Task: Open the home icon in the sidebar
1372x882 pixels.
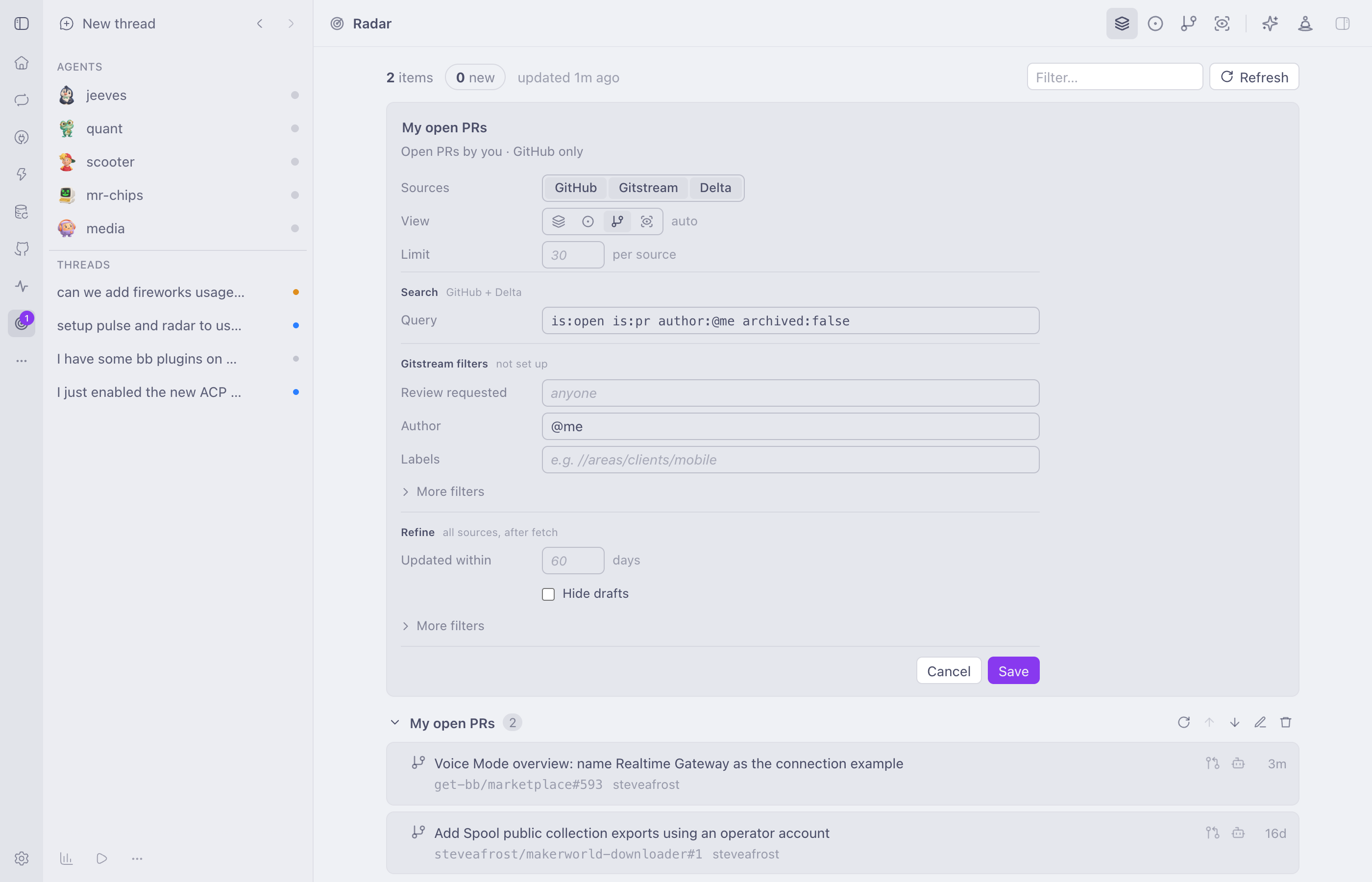Action: point(22,63)
